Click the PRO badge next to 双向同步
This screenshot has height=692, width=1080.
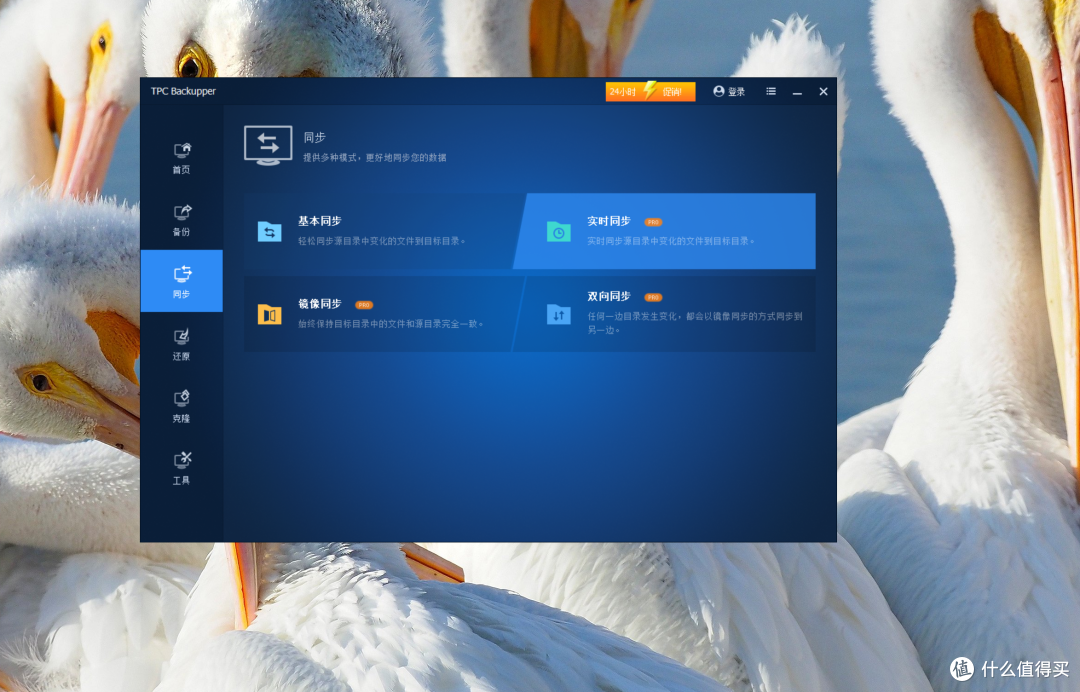(653, 297)
